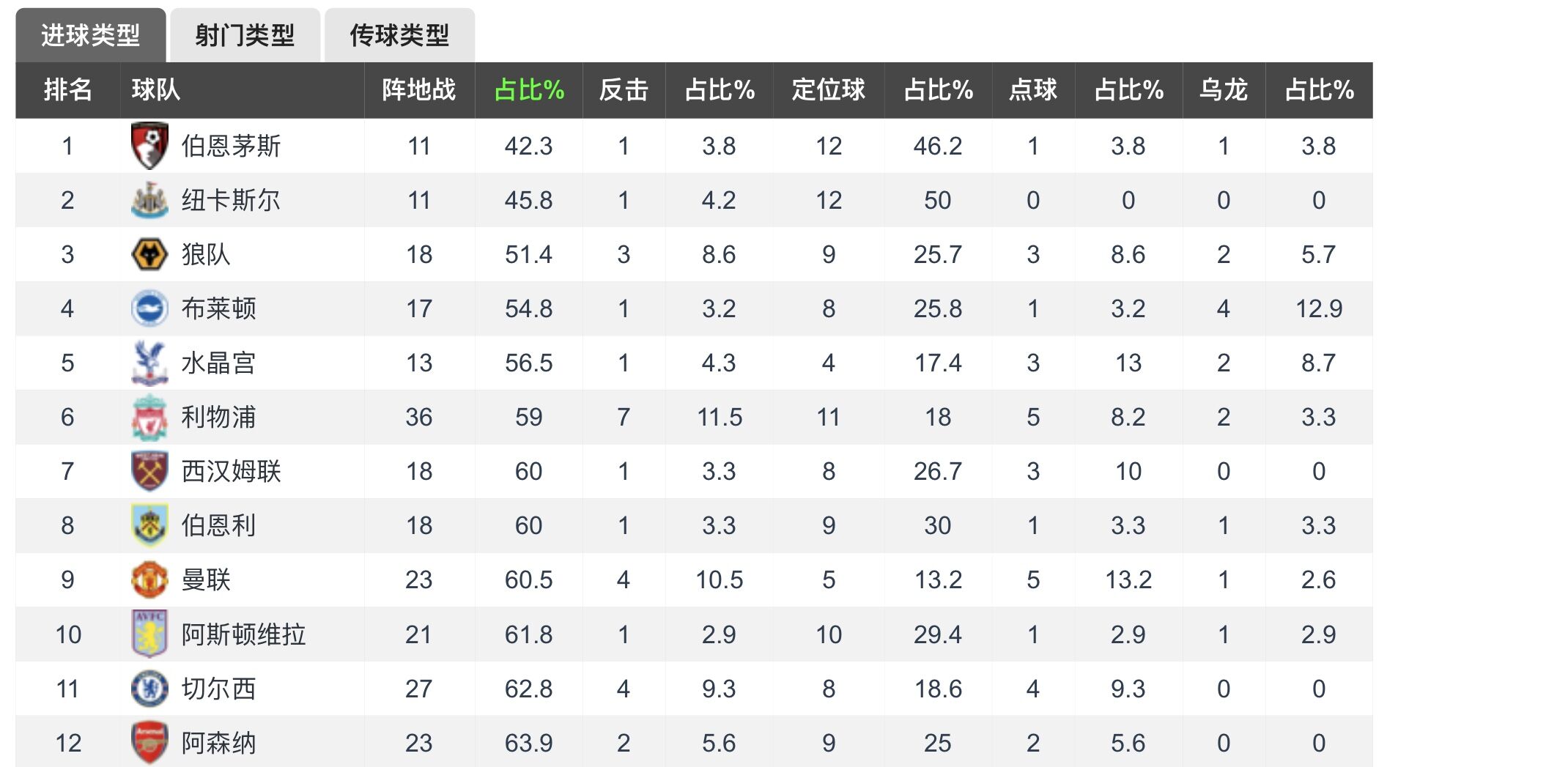This screenshot has height=767, width=1568.
Task: Switch to the 传球类型 tab
Action: click(399, 35)
